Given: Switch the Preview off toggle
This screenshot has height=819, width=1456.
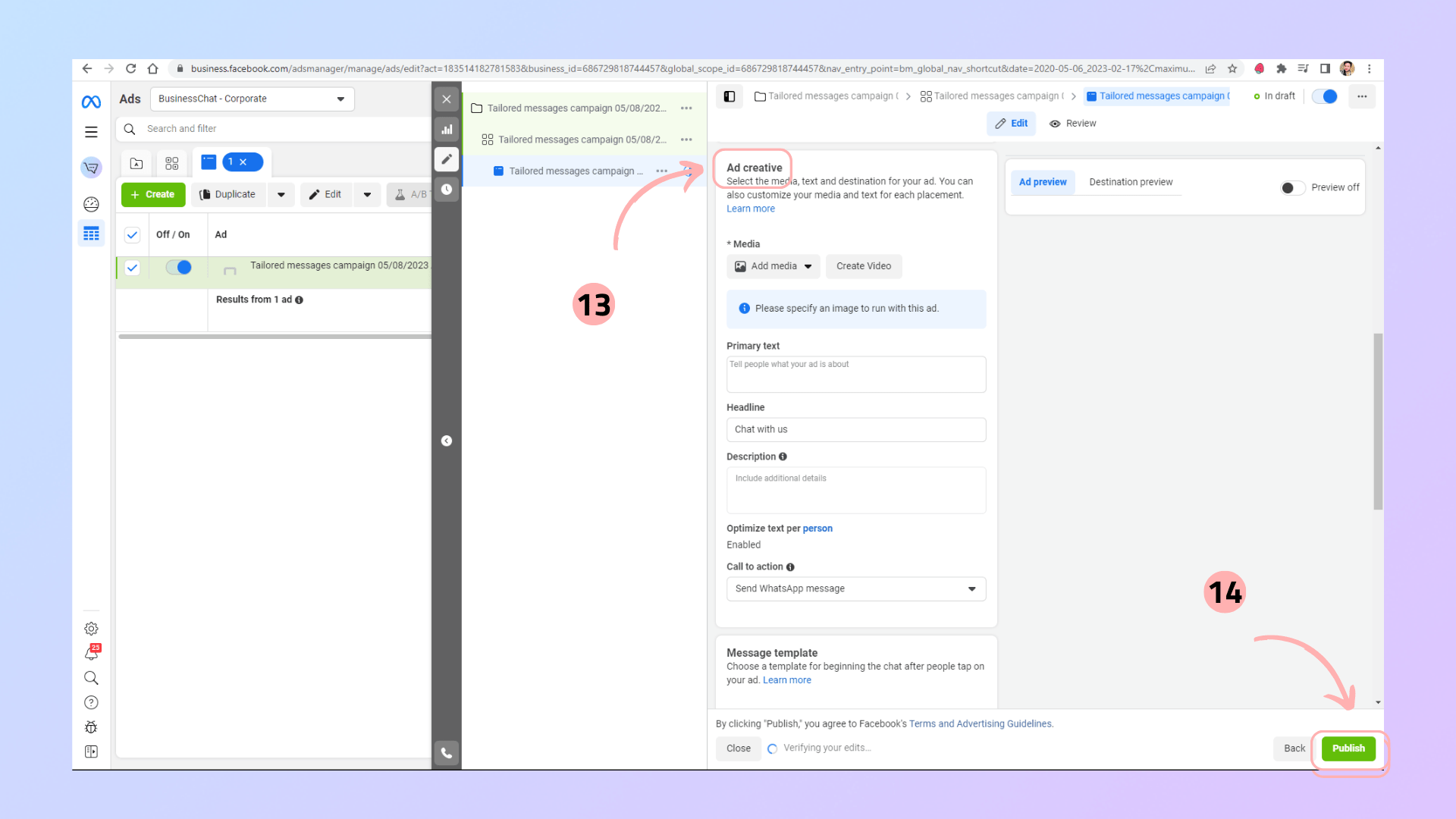Looking at the screenshot, I should (x=1291, y=187).
